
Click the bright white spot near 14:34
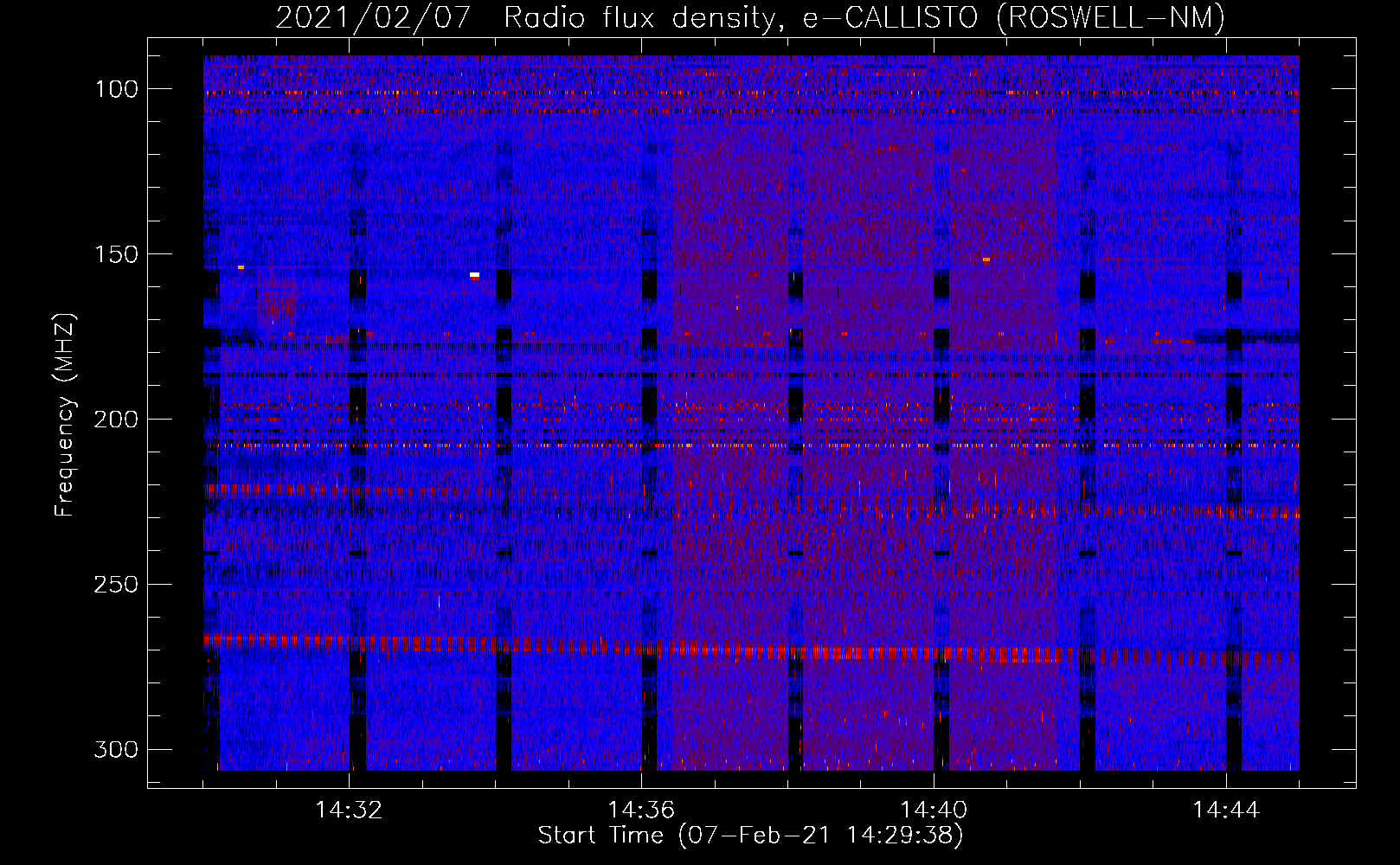(474, 275)
